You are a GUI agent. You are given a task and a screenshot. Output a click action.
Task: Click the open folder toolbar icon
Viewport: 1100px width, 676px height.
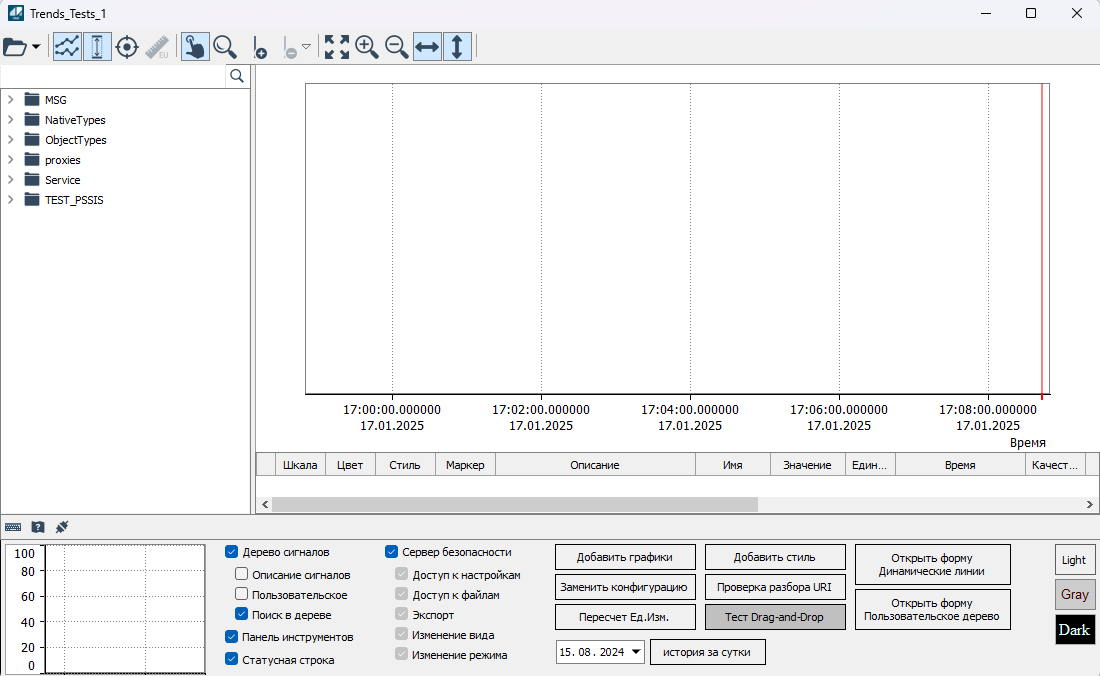click(x=16, y=47)
